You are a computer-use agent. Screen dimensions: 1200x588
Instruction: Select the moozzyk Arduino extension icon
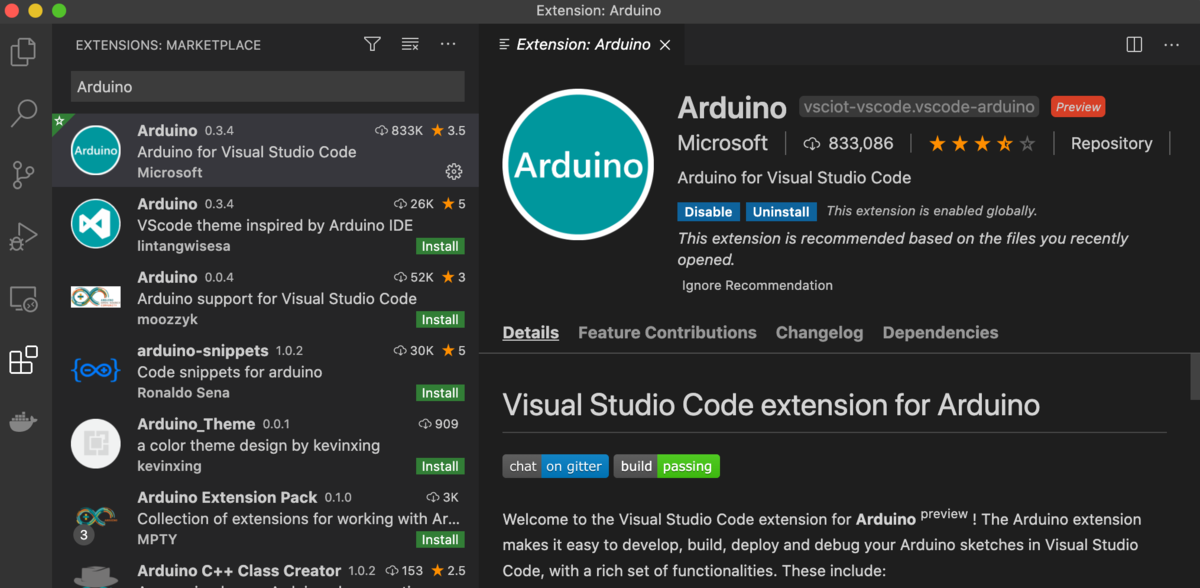(96, 297)
